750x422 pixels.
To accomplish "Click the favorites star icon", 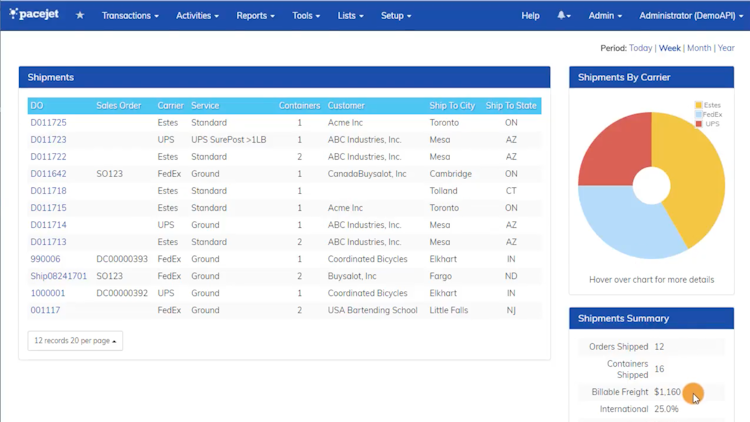I will (x=80, y=15).
